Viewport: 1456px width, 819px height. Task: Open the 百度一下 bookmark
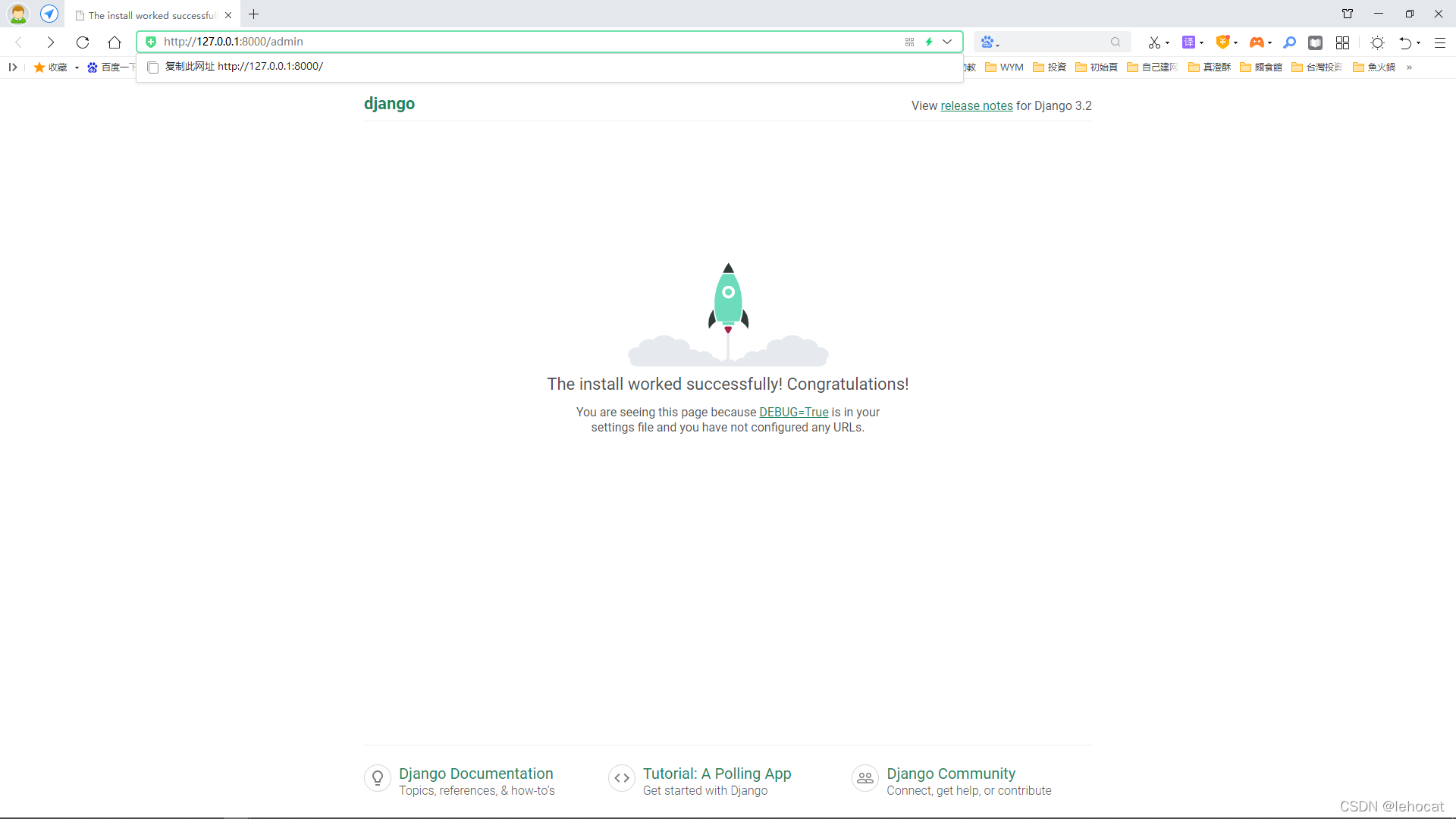[x=111, y=67]
